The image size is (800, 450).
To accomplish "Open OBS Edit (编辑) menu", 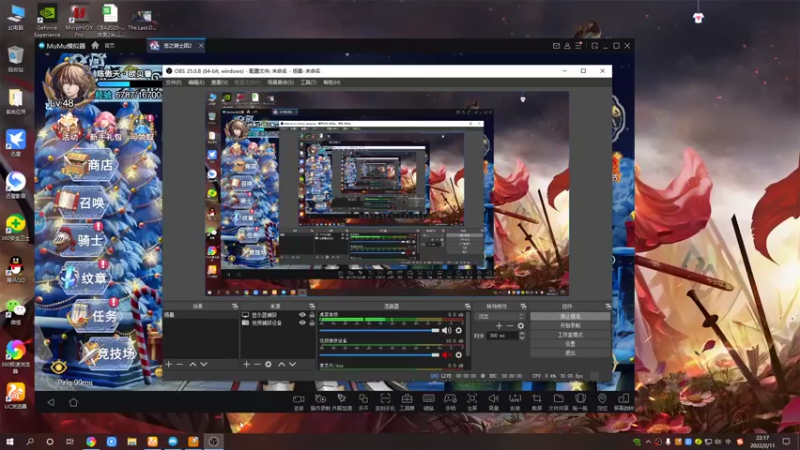I will pyautogui.click(x=196, y=83).
